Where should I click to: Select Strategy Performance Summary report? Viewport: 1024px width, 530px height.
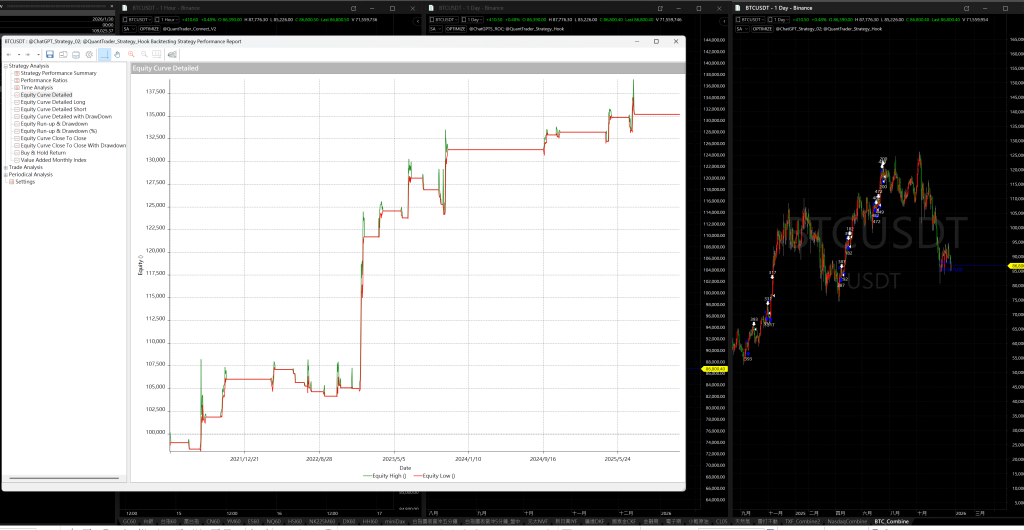(58, 73)
